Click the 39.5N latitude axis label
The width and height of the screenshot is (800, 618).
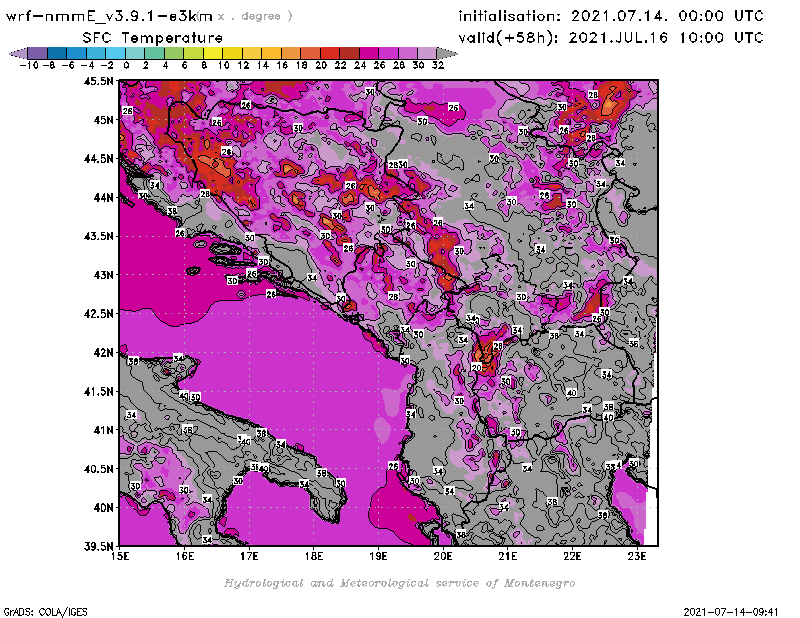(98, 546)
